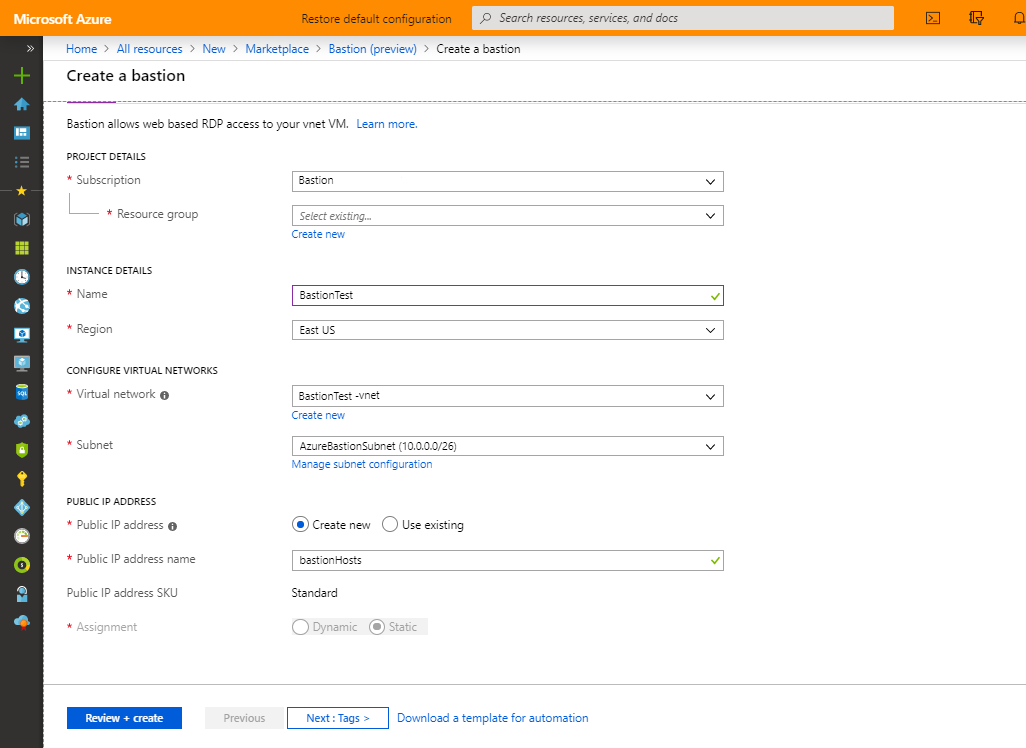
Task: Click the Name field containing BastionTest
Action: [x=507, y=295]
